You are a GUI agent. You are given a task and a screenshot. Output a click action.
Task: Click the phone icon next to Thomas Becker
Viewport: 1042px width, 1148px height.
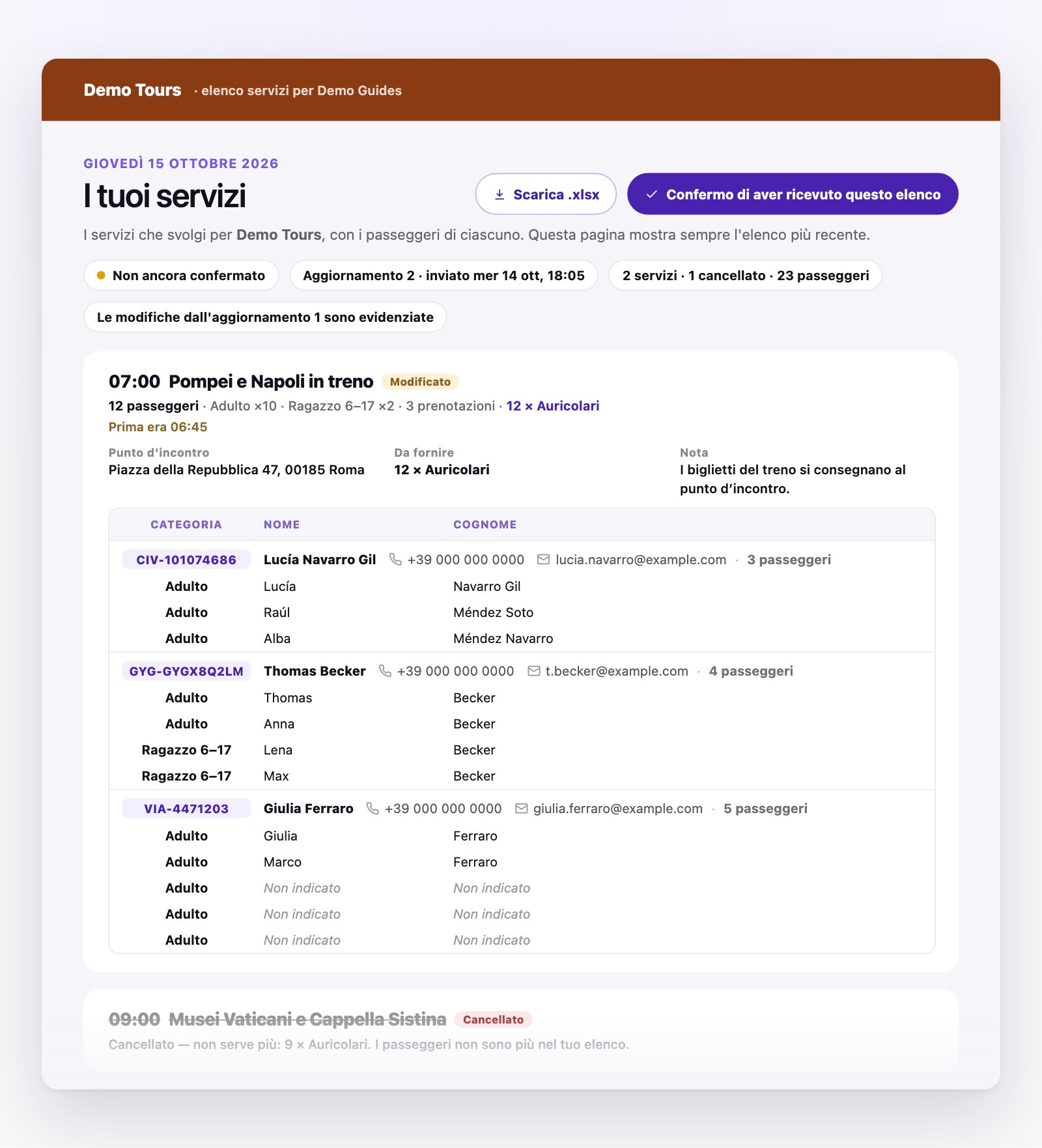(385, 671)
